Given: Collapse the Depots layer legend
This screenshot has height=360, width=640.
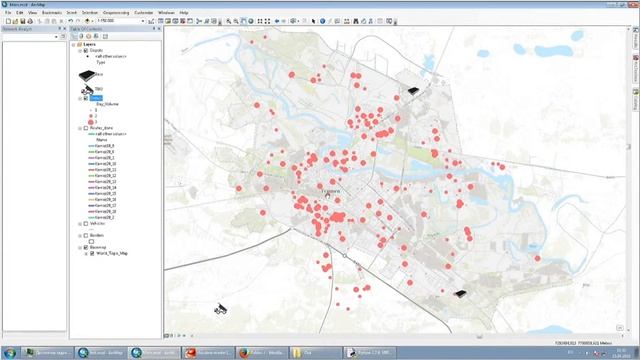Looking at the screenshot, I should coord(80,50).
